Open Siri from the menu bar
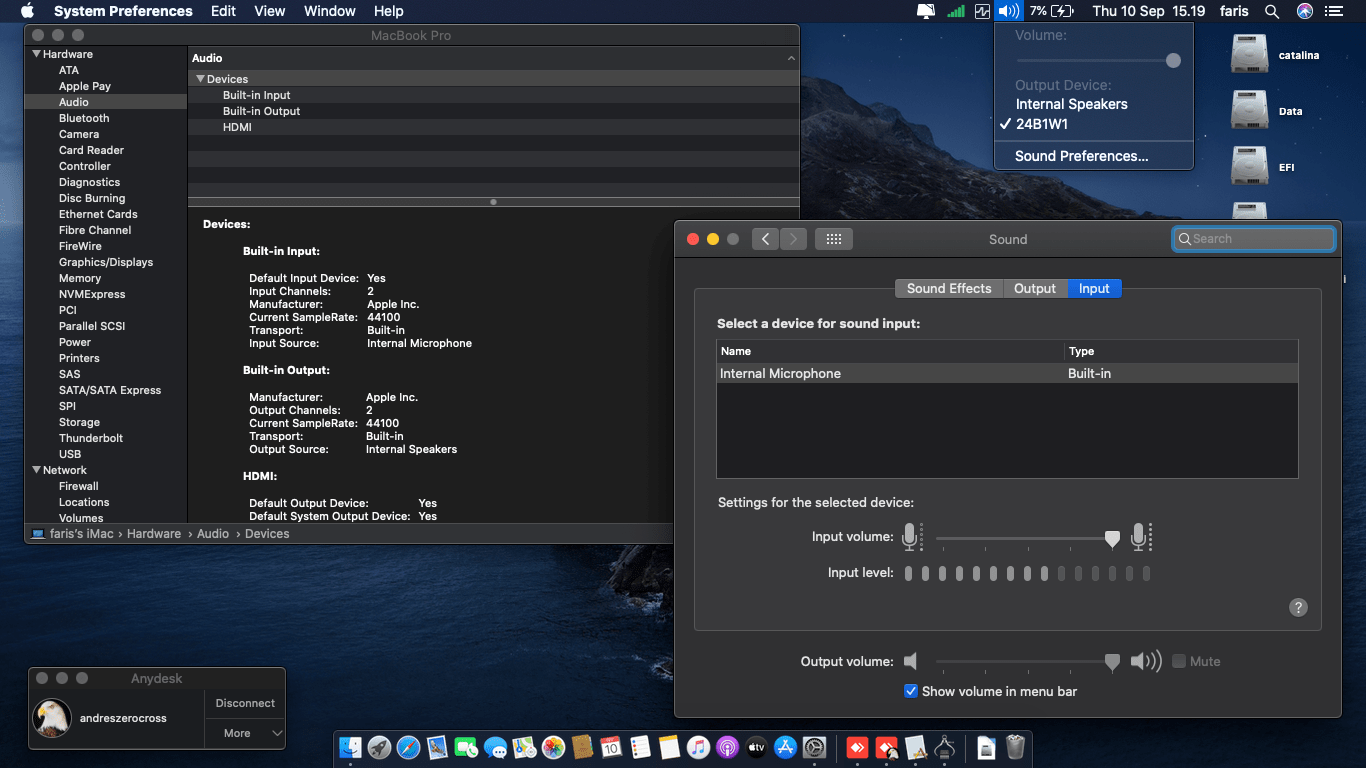Viewport: 1366px width, 768px height. point(1304,11)
